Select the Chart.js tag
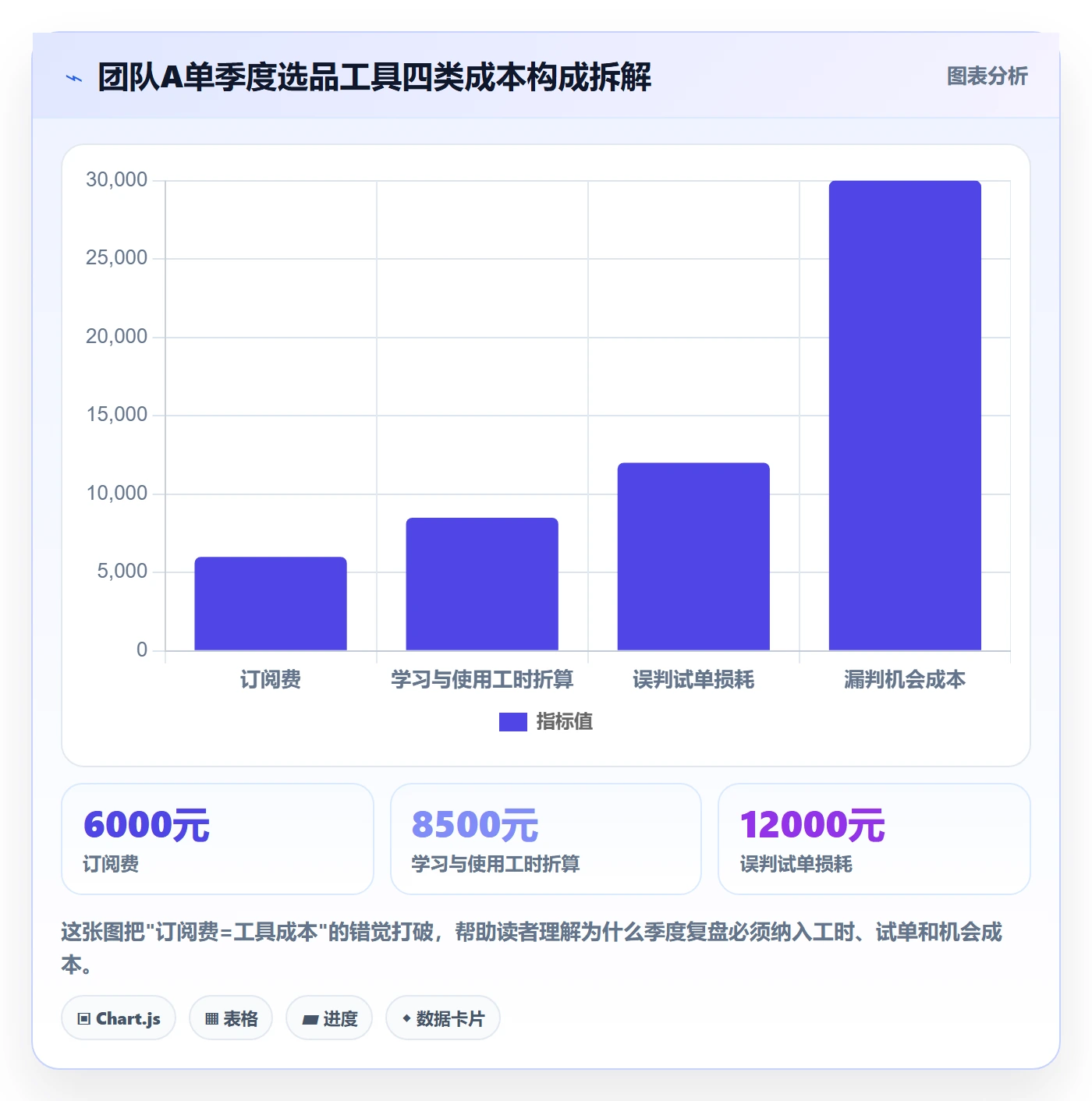Screen dimensions: 1092x1101 (119, 1018)
